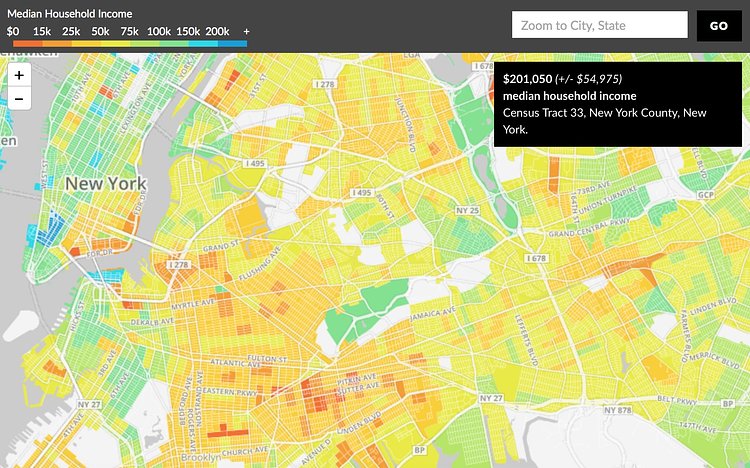Click the New York city label
Screen dimensions: 750x468
pos(105,184)
